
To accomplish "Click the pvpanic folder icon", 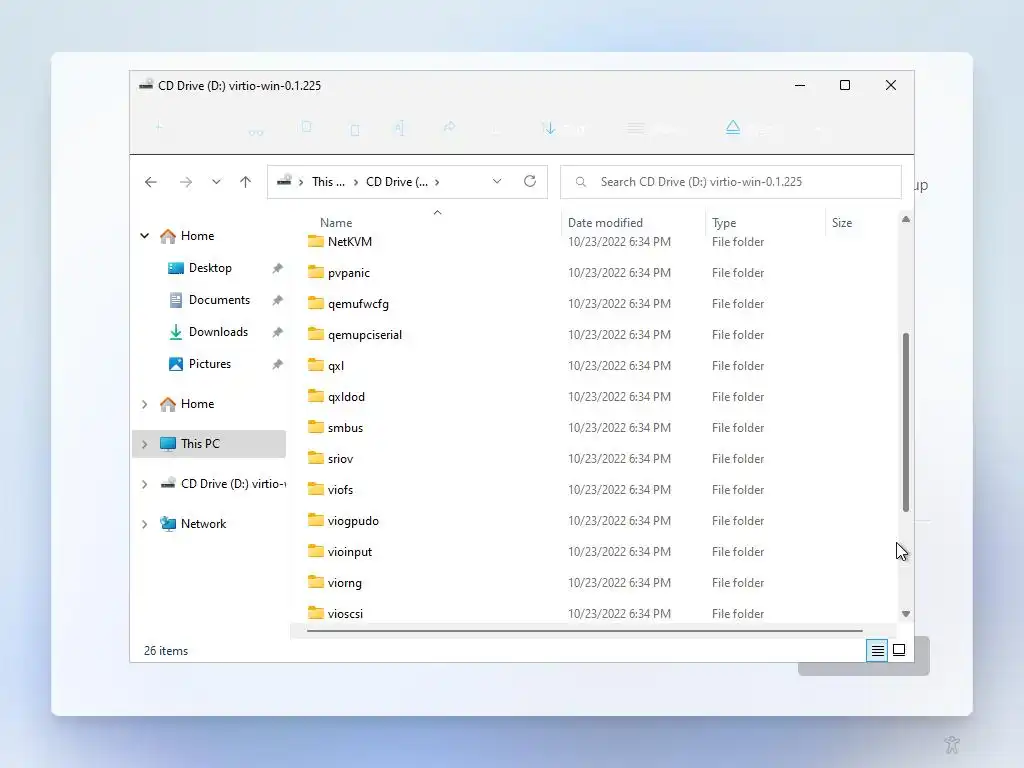I will [315, 272].
